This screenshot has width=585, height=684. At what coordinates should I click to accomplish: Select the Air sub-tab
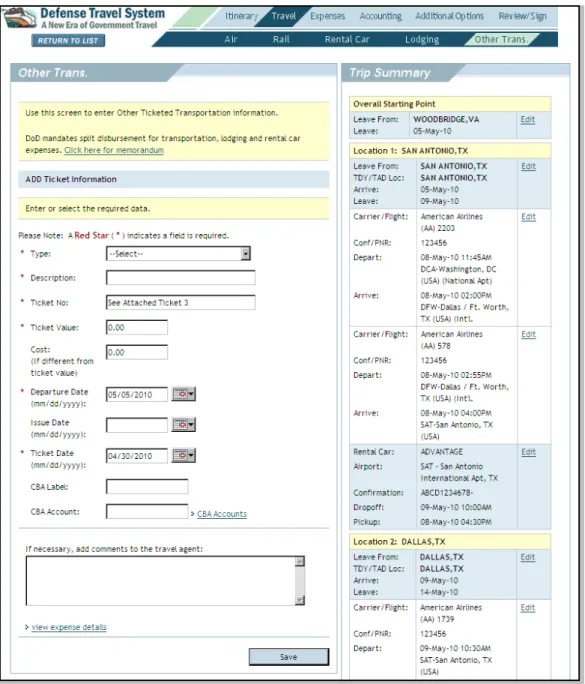[231, 40]
